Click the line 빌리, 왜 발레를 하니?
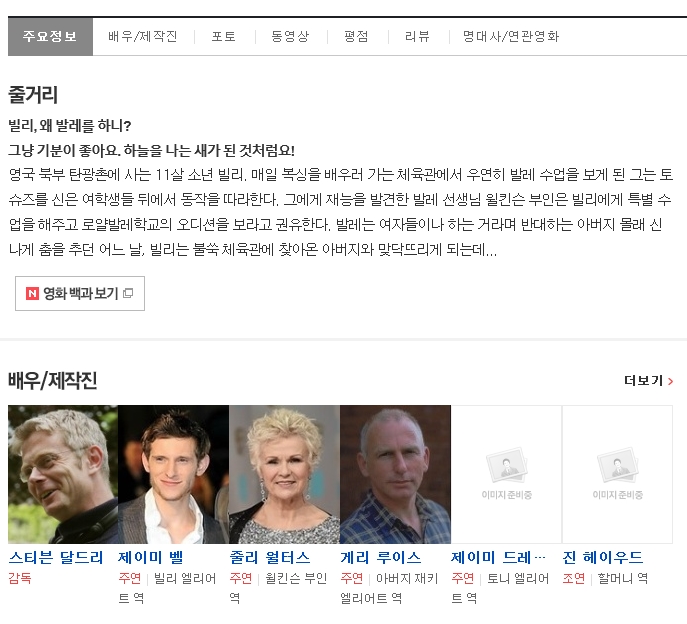This screenshot has width=687, height=624. click(x=70, y=126)
